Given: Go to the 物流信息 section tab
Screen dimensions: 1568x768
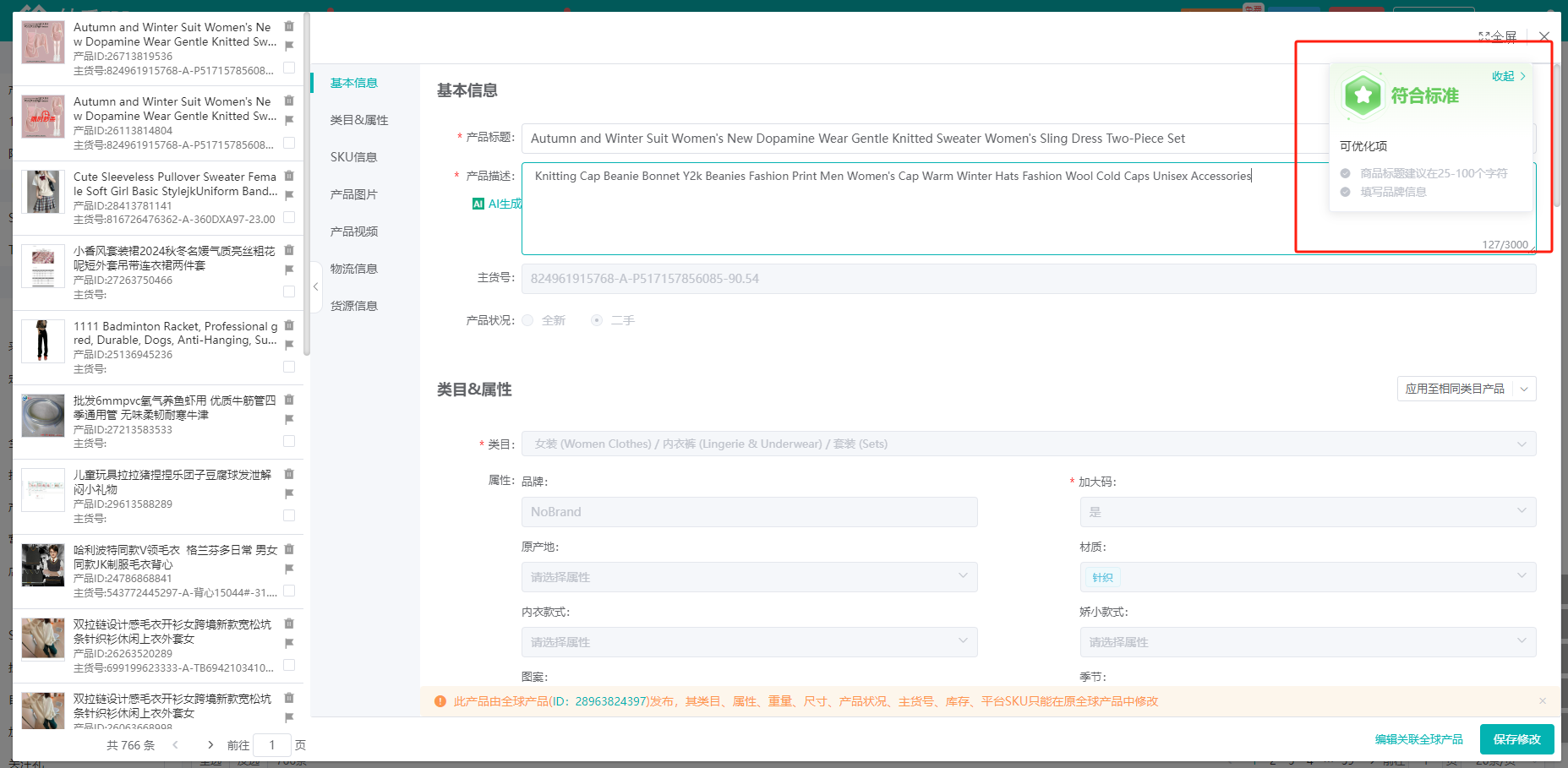Looking at the screenshot, I should point(353,269).
